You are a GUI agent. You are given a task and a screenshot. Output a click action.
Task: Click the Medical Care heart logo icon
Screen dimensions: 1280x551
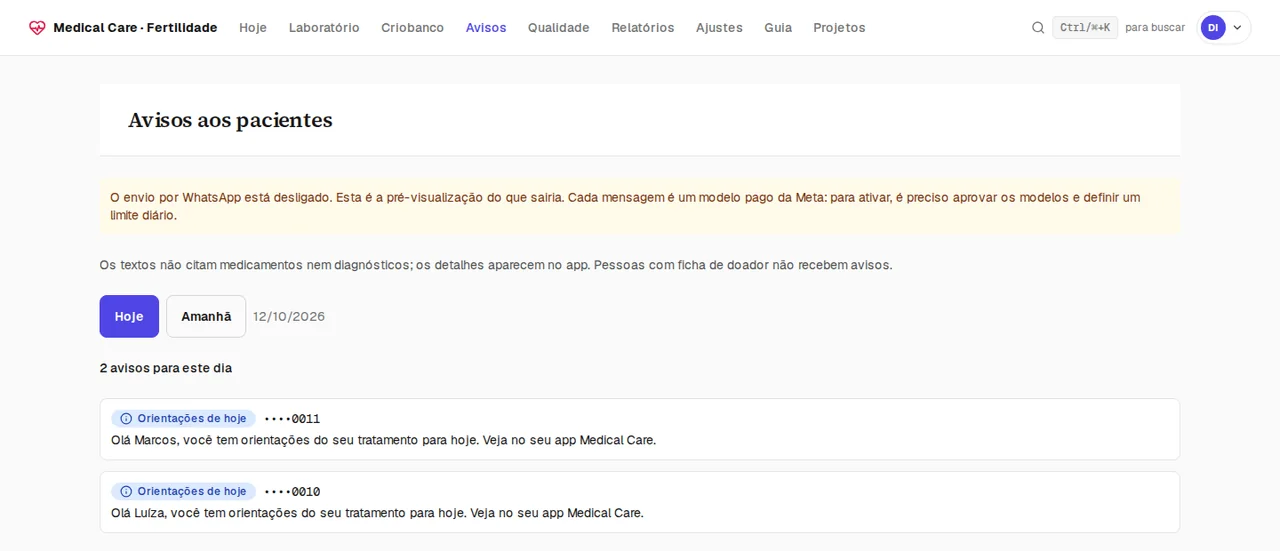[x=37, y=28]
